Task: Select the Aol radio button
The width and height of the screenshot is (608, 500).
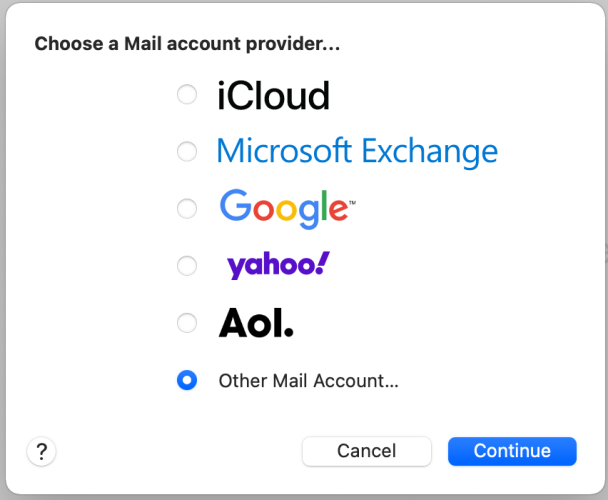Action: click(186, 323)
